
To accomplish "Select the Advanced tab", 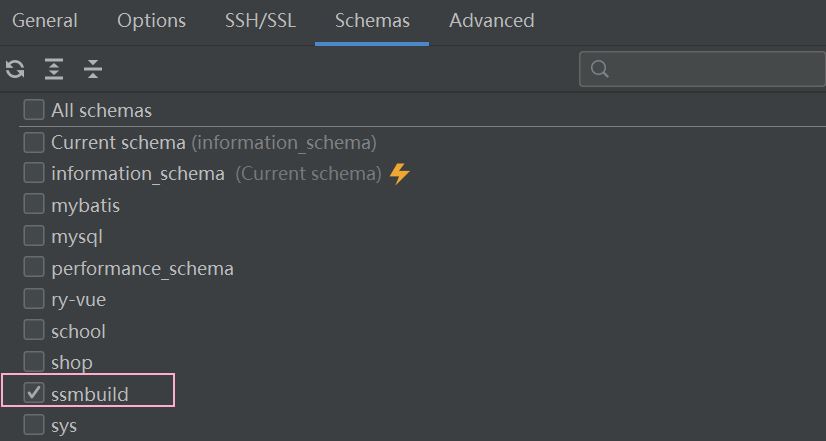I will (x=491, y=21).
